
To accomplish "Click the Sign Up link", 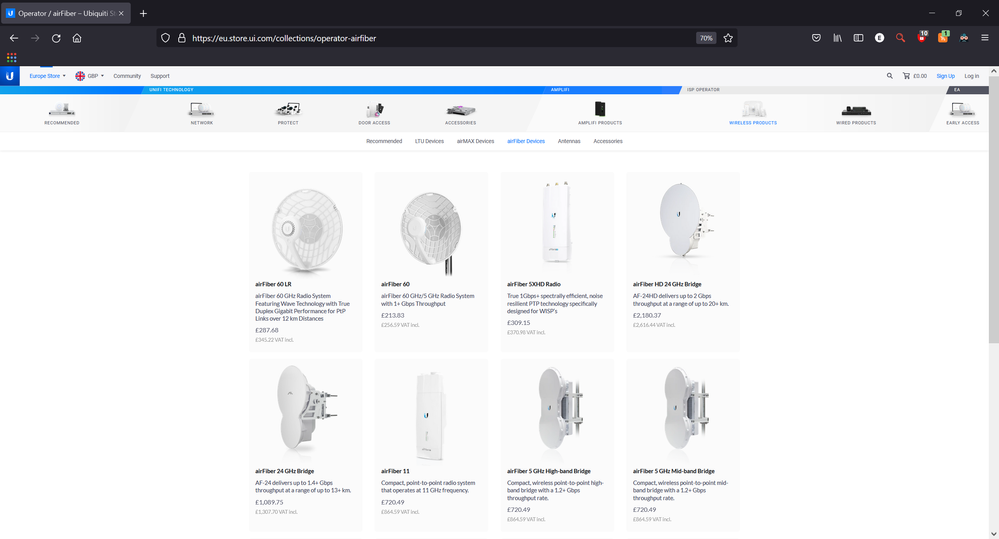I will click(x=945, y=76).
